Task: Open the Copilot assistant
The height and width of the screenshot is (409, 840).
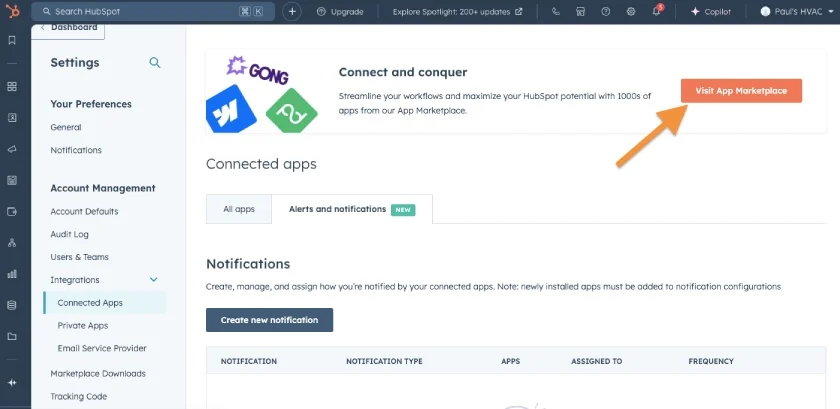Action: point(710,11)
